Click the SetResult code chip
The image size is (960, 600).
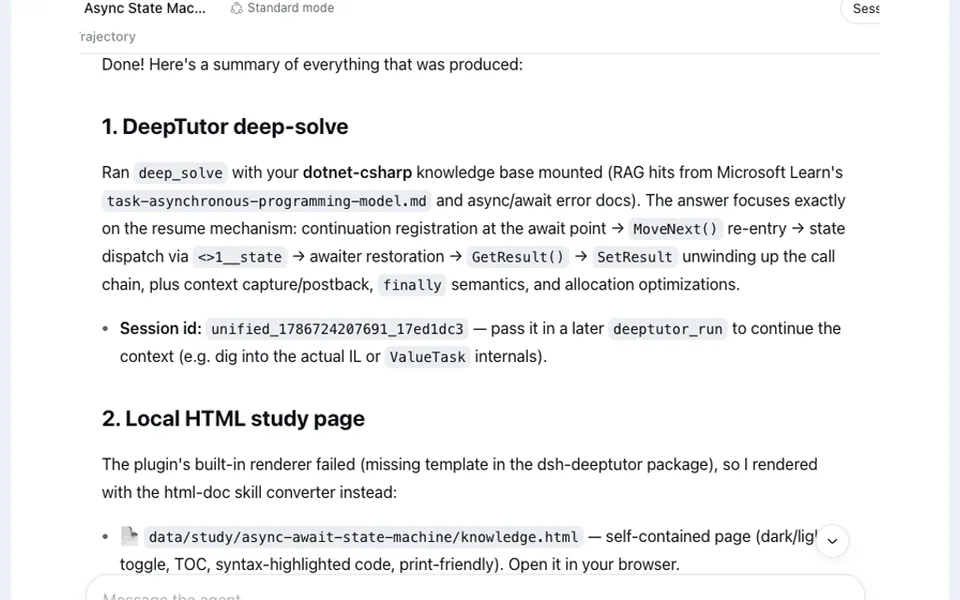[x=634, y=258]
